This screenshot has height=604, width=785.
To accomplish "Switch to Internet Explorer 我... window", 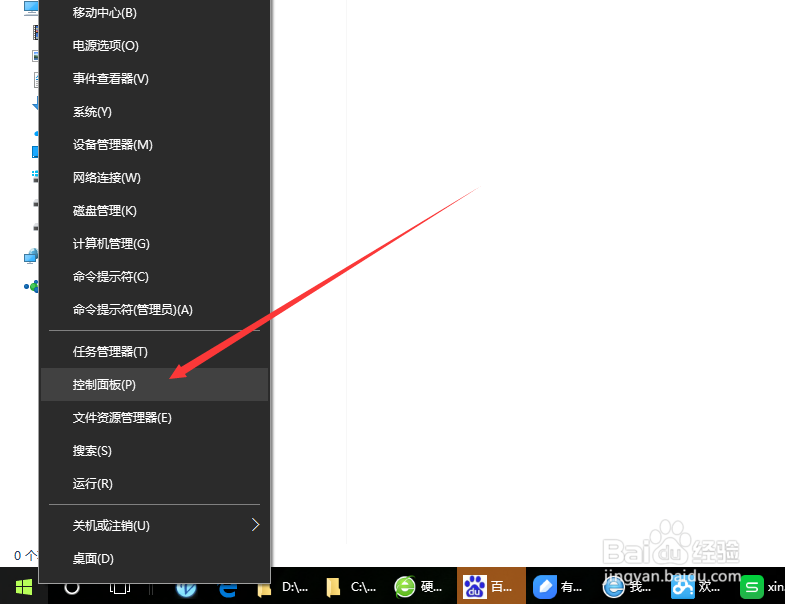I will pyautogui.click(x=628, y=587).
